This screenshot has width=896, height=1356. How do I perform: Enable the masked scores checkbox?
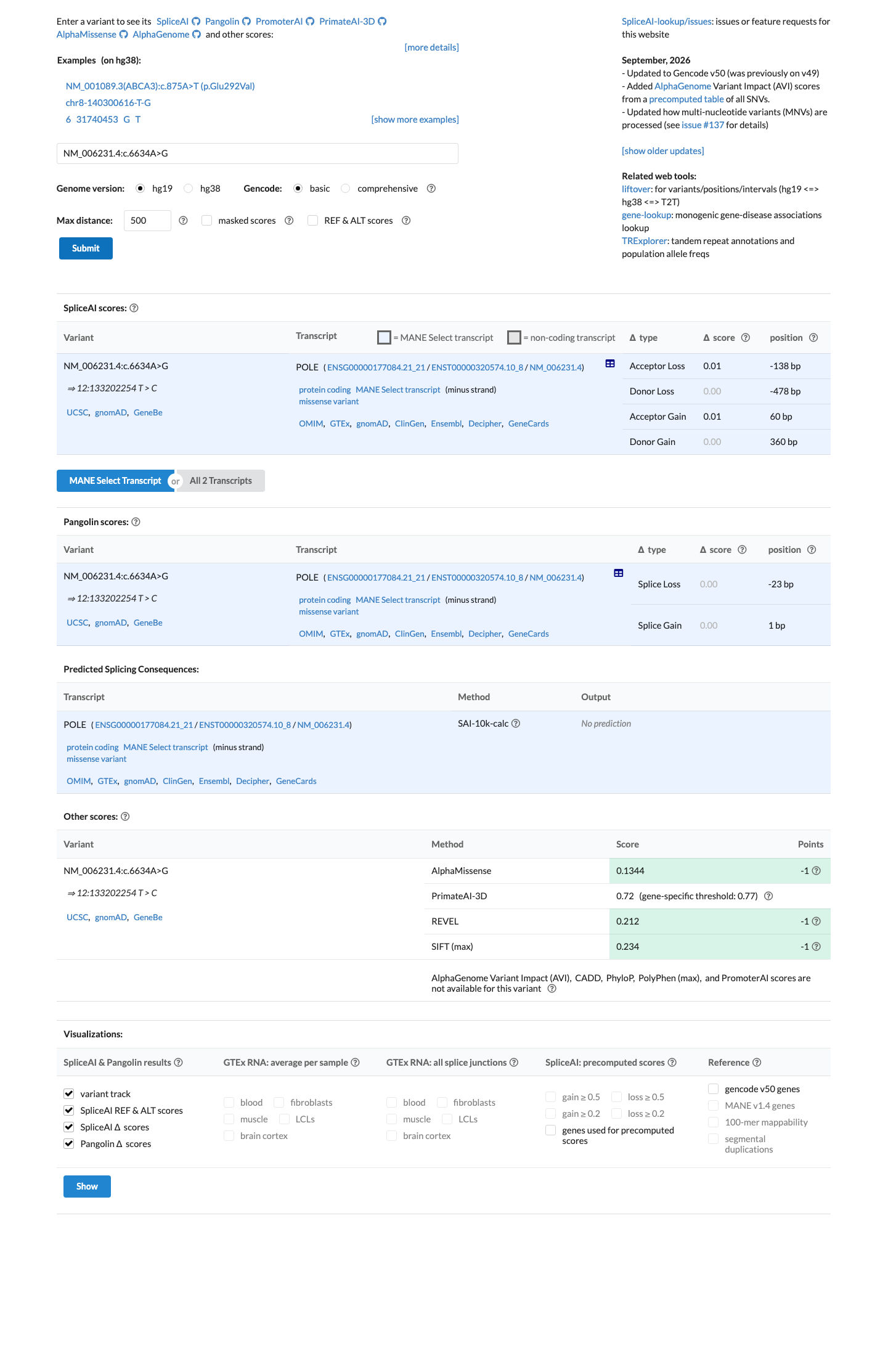(207, 221)
